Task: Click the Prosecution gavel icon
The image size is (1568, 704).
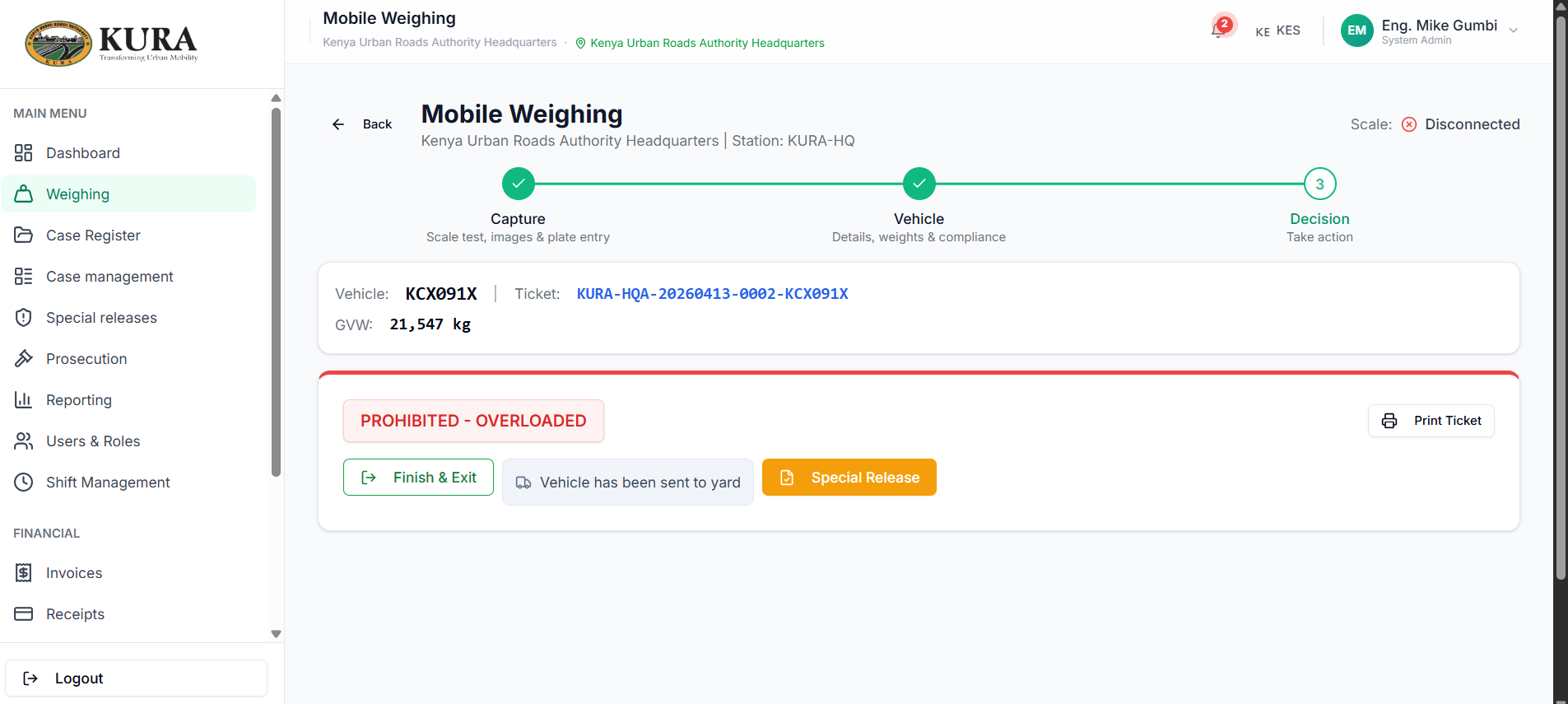Action: click(x=23, y=359)
